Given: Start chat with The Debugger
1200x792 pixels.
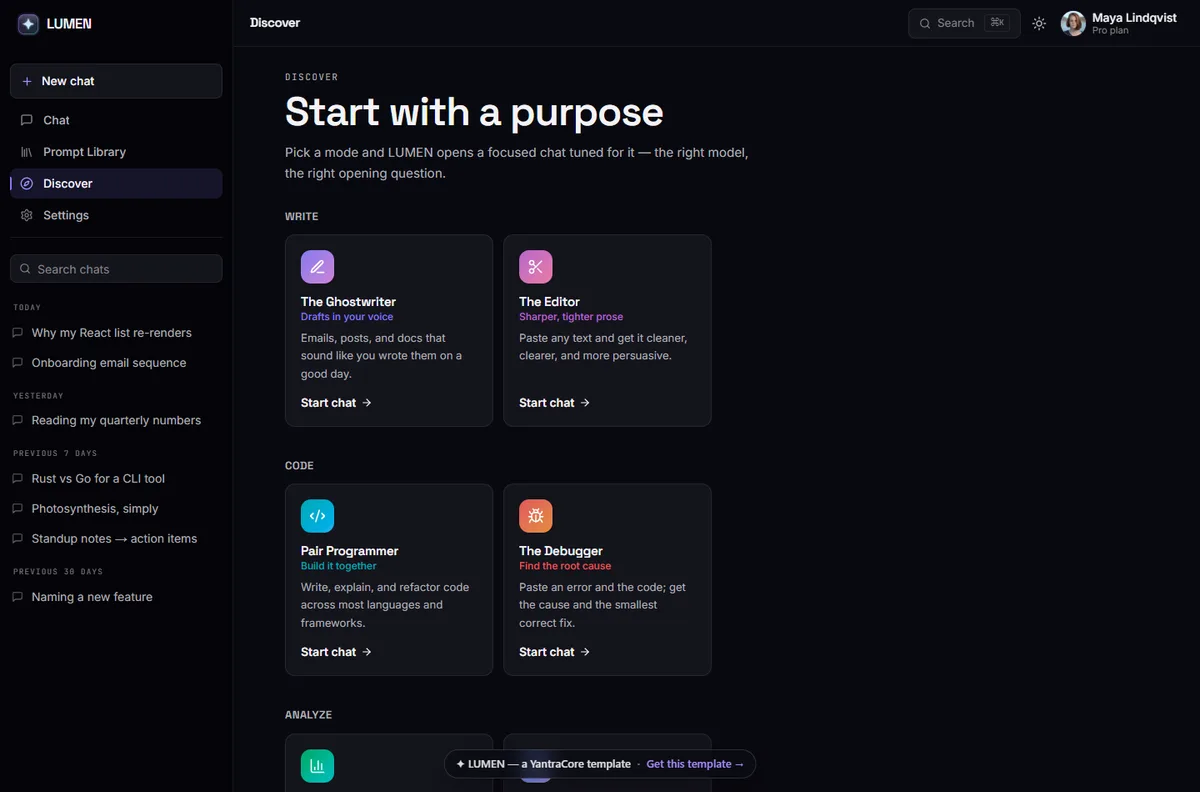Looking at the screenshot, I should click(554, 652).
